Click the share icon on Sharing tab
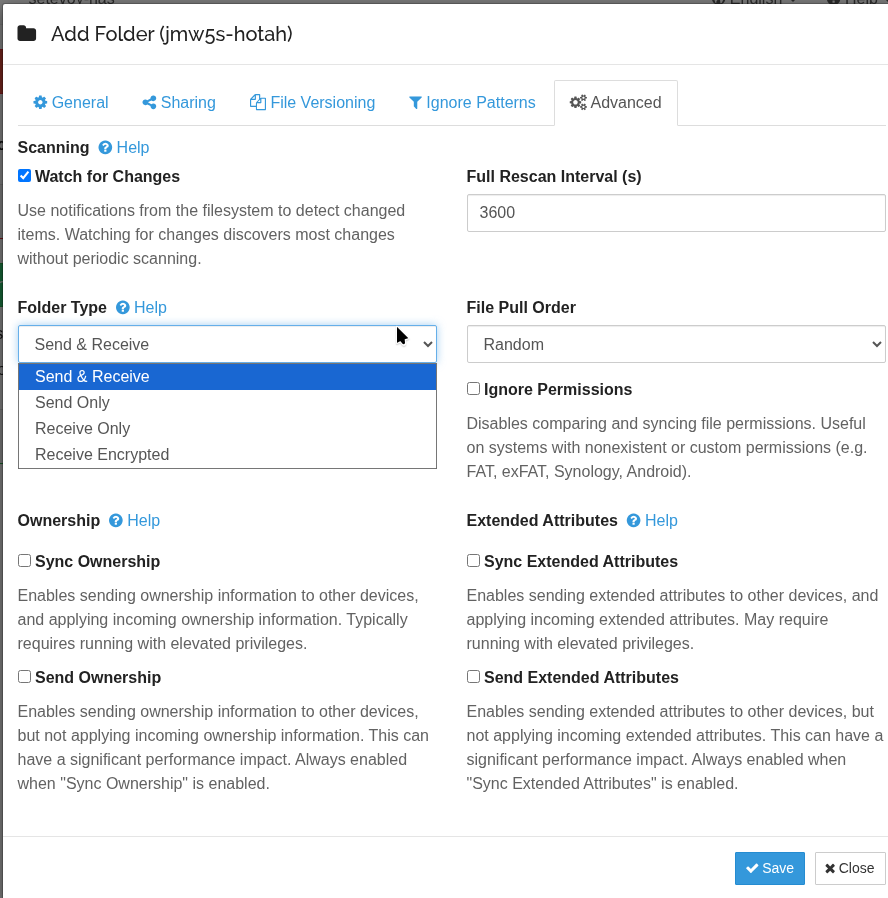This screenshot has height=898, width=888. point(149,103)
